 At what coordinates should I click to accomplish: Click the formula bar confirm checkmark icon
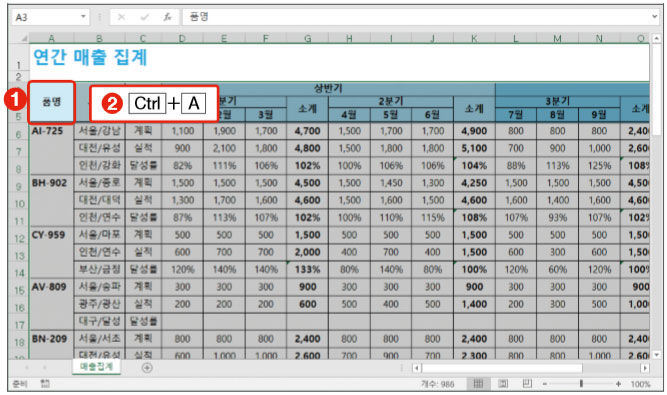pyautogui.click(x=145, y=17)
